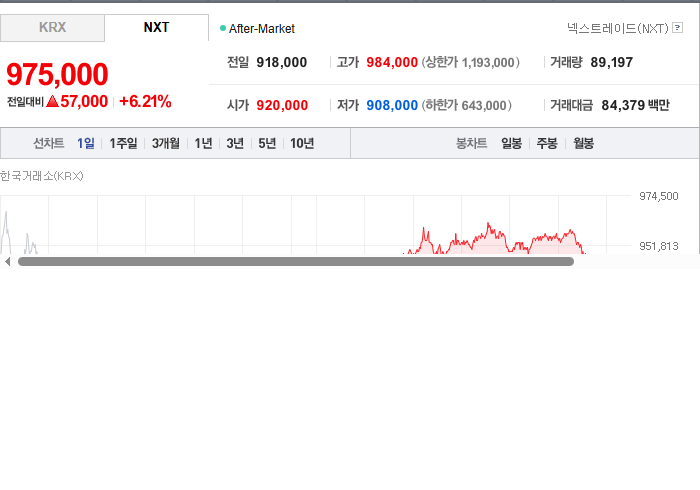This screenshot has height=490, width=700.
Task: Click the lower limit price 643,000
Action: click(x=484, y=105)
